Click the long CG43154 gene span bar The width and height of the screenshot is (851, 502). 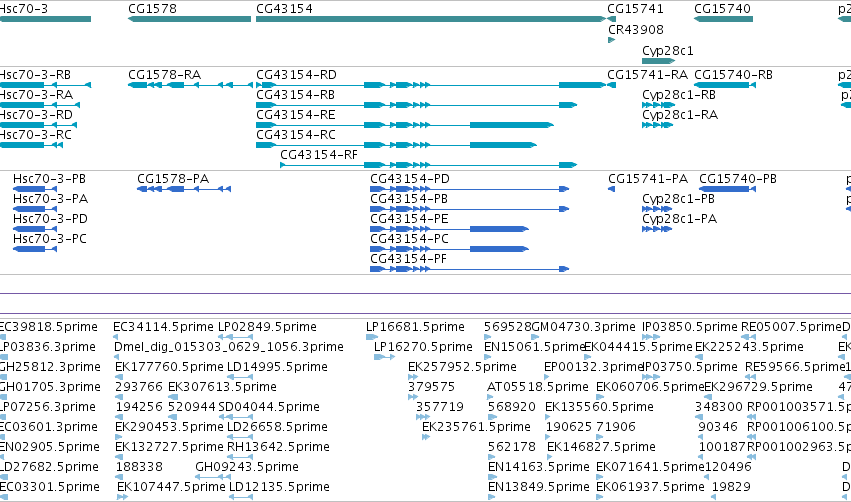[x=431, y=19]
